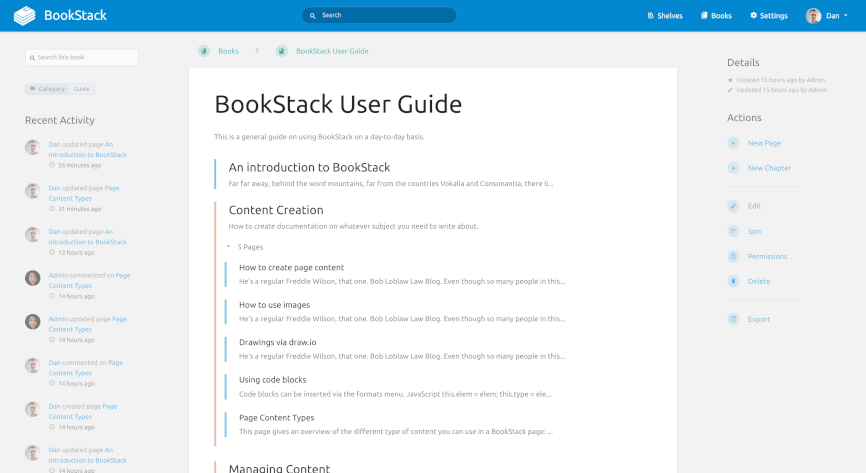
Task: Open the Books menu item
Action: pyautogui.click(x=716, y=15)
